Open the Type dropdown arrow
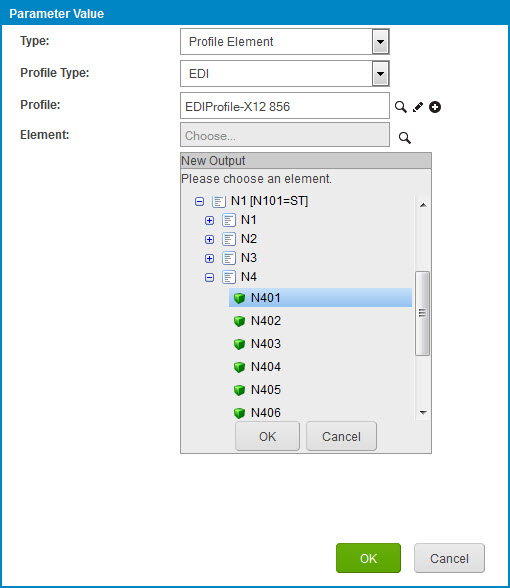Image resolution: width=510 pixels, height=588 pixels. (380, 42)
